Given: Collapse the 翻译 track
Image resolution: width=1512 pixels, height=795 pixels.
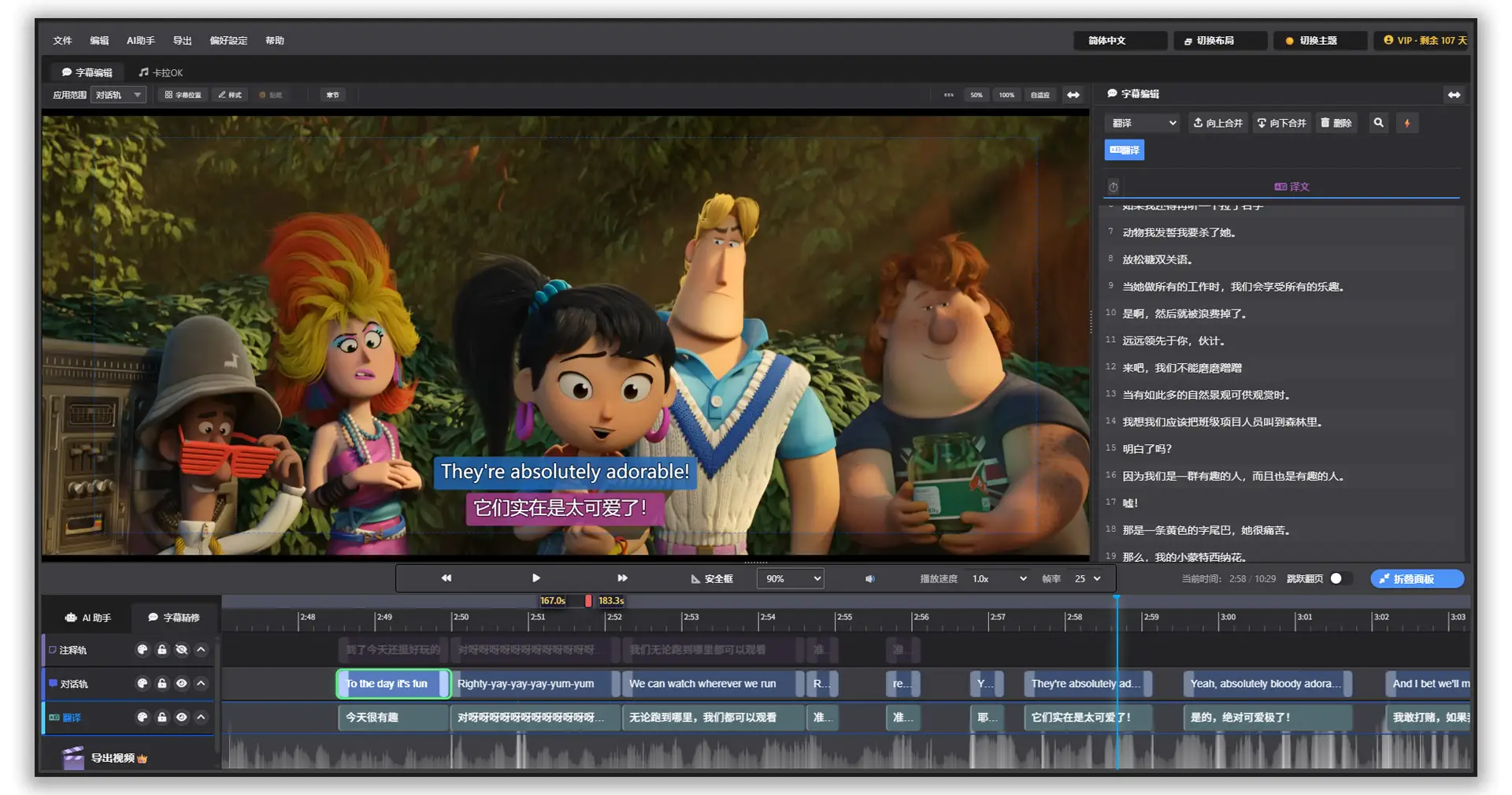Looking at the screenshot, I should (201, 718).
